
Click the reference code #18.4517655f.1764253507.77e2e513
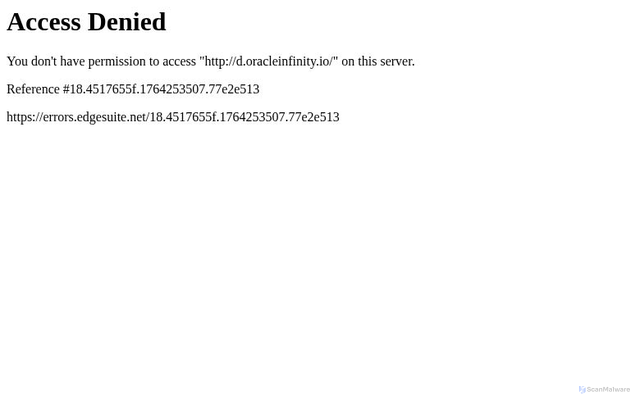point(161,89)
